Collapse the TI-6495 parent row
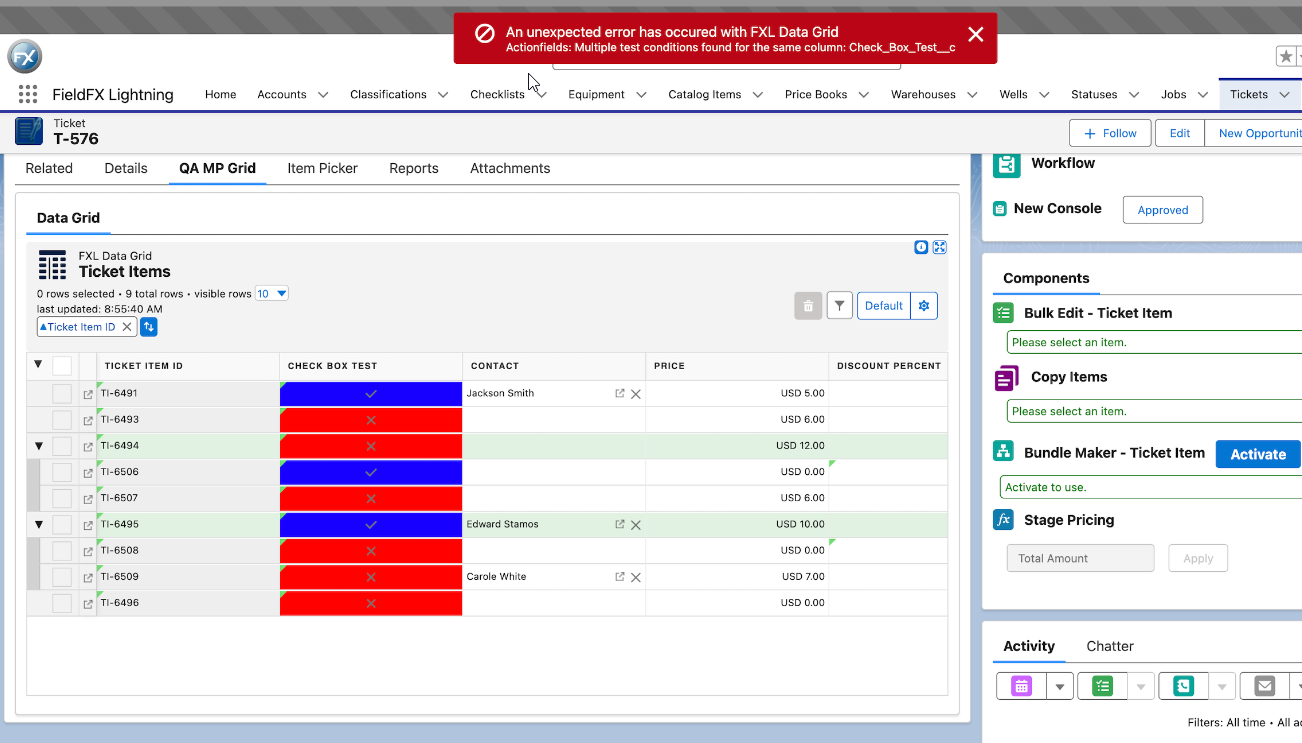The width and height of the screenshot is (1302, 743). coord(39,525)
